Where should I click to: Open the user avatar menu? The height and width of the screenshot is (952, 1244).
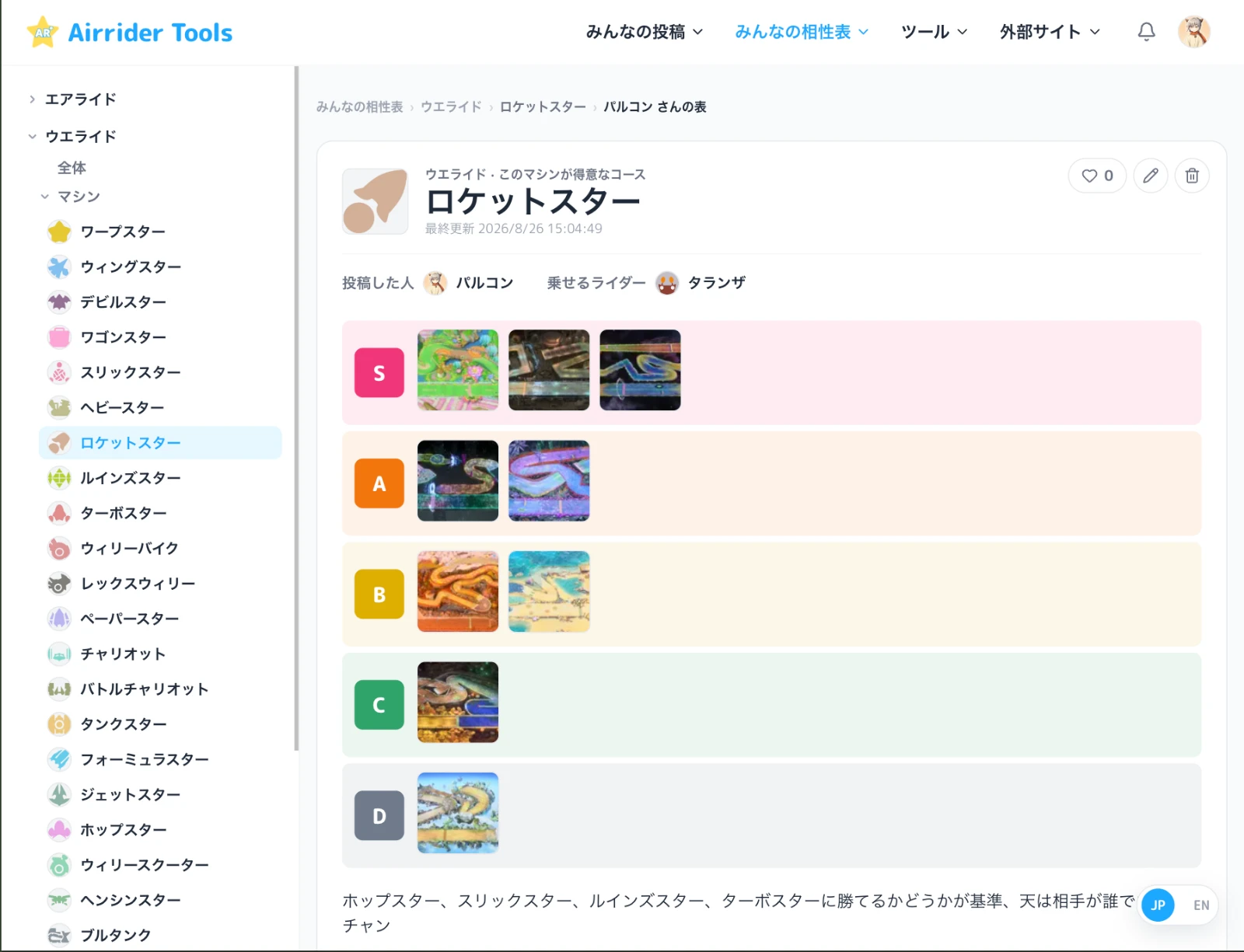1193,32
